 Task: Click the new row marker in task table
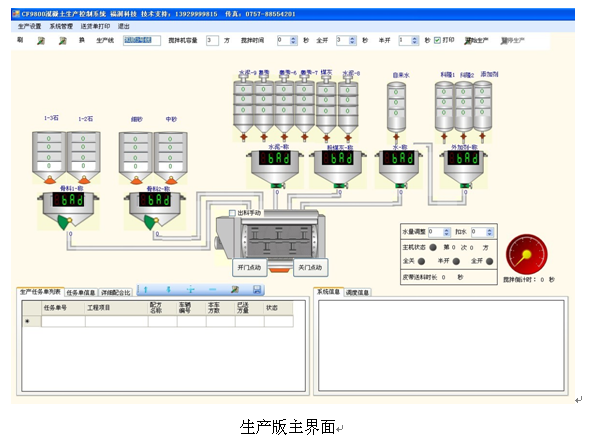pos(31,321)
